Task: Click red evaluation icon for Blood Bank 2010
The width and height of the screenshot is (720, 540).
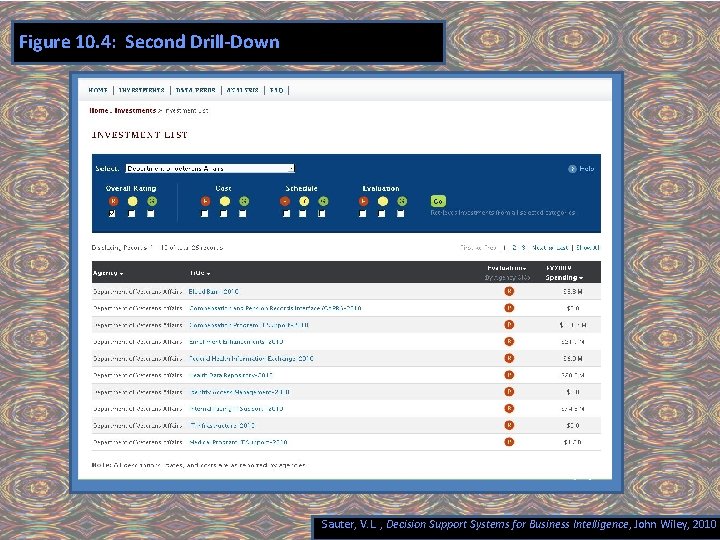Action: (509, 291)
